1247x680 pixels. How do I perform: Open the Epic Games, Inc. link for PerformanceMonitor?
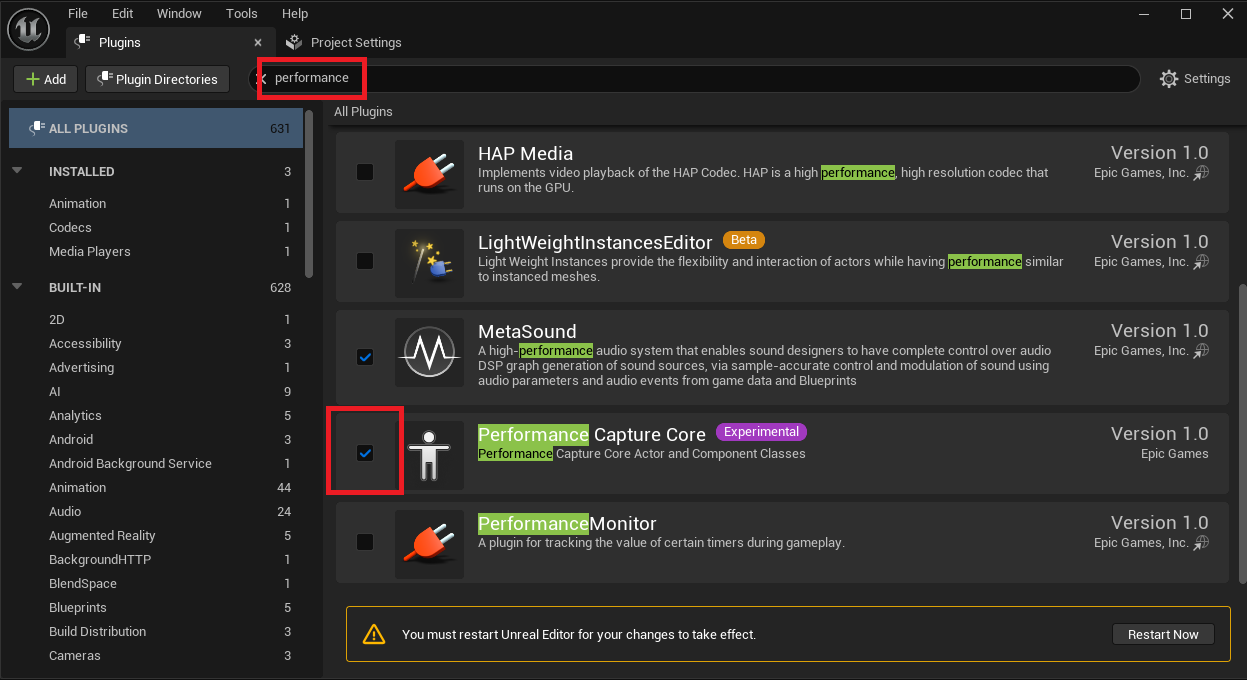(x=1151, y=543)
